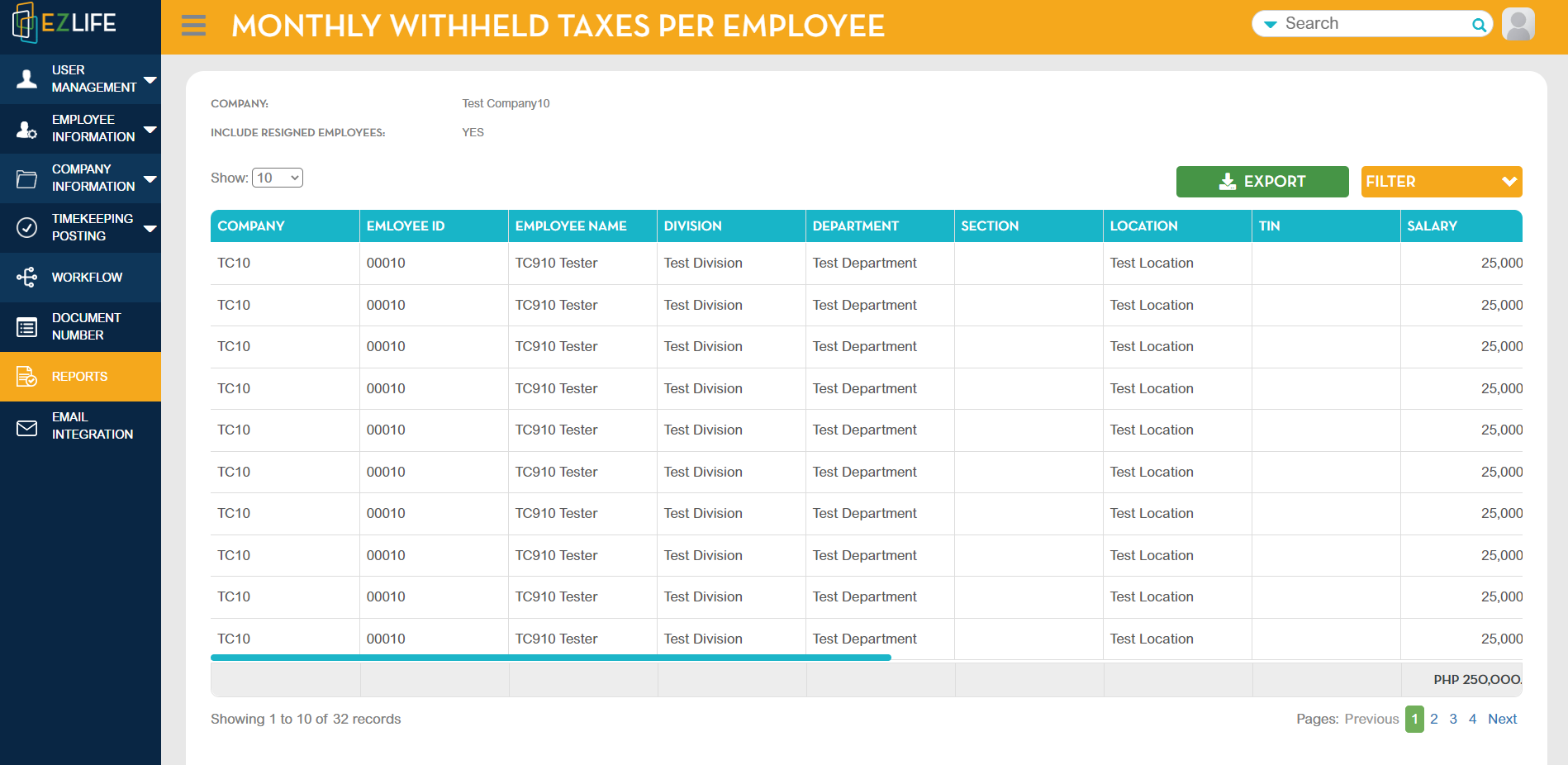The image size is (1568, 765).
Task: Click the Timekeeping Posting checkmark icon
Action: [26, 227]
